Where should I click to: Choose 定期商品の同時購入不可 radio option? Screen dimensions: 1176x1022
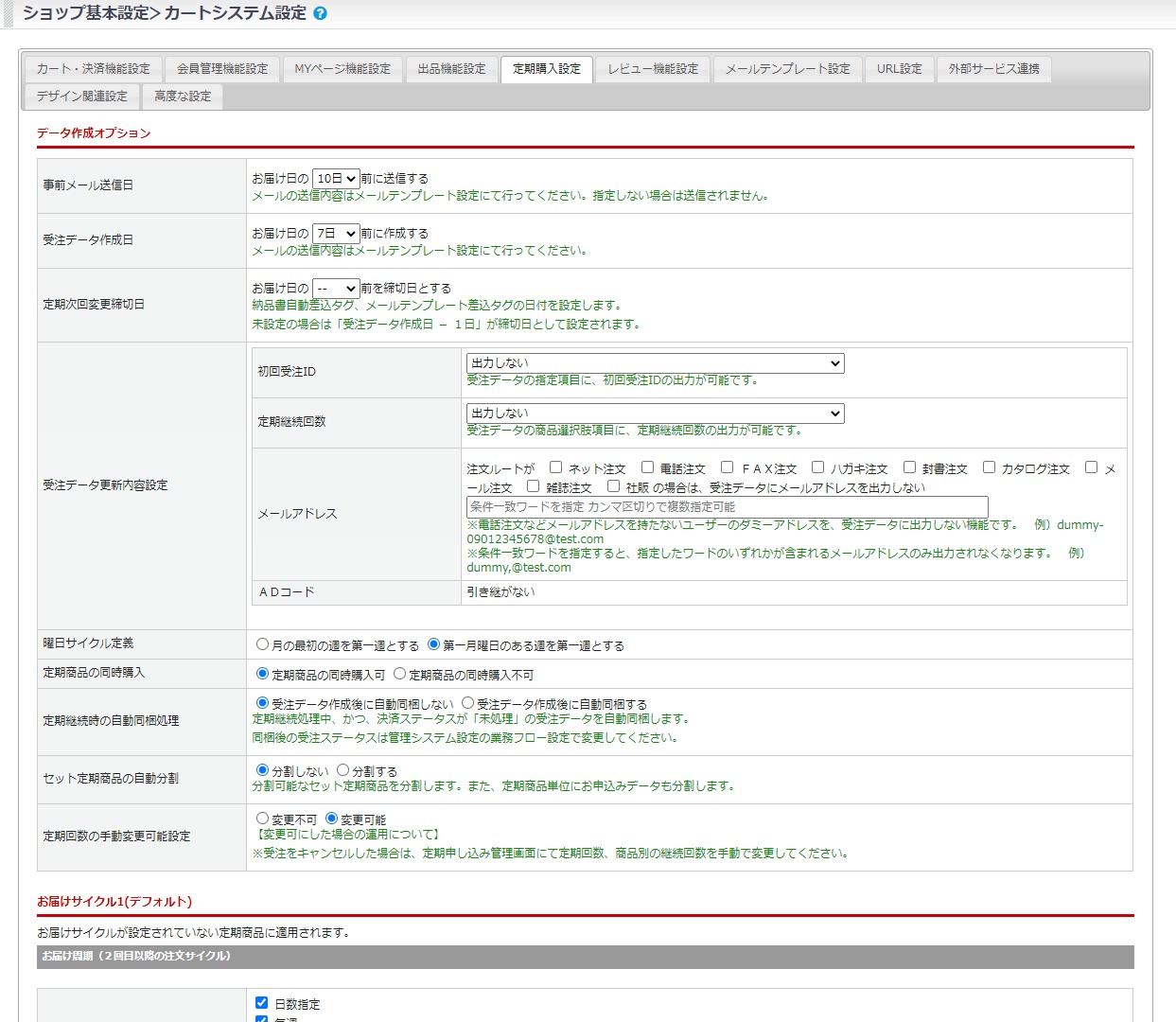[400, 674]
